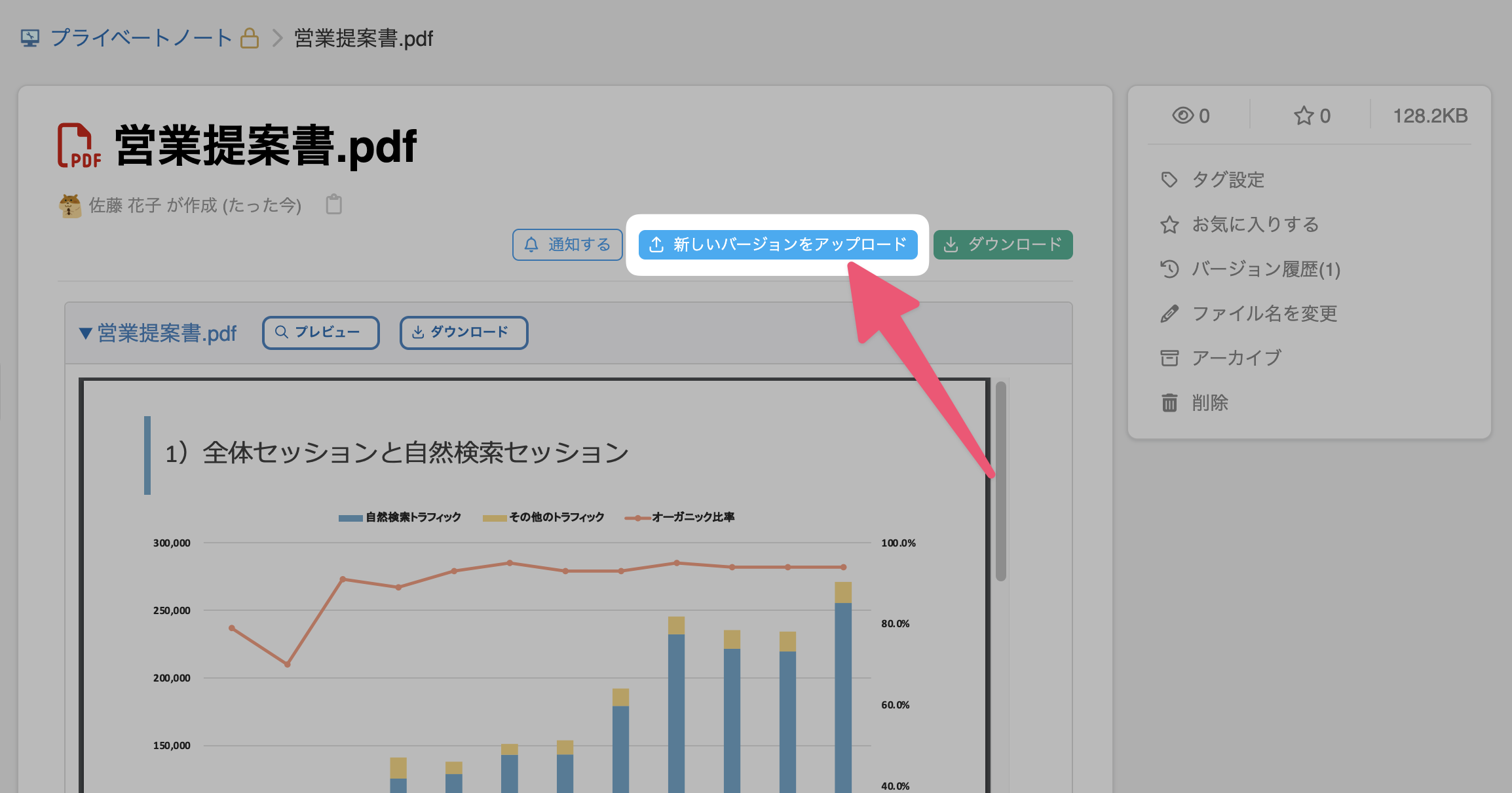Click the PDF preview page
Viewport: 1512px width, 793px height.
click(534, 585)
